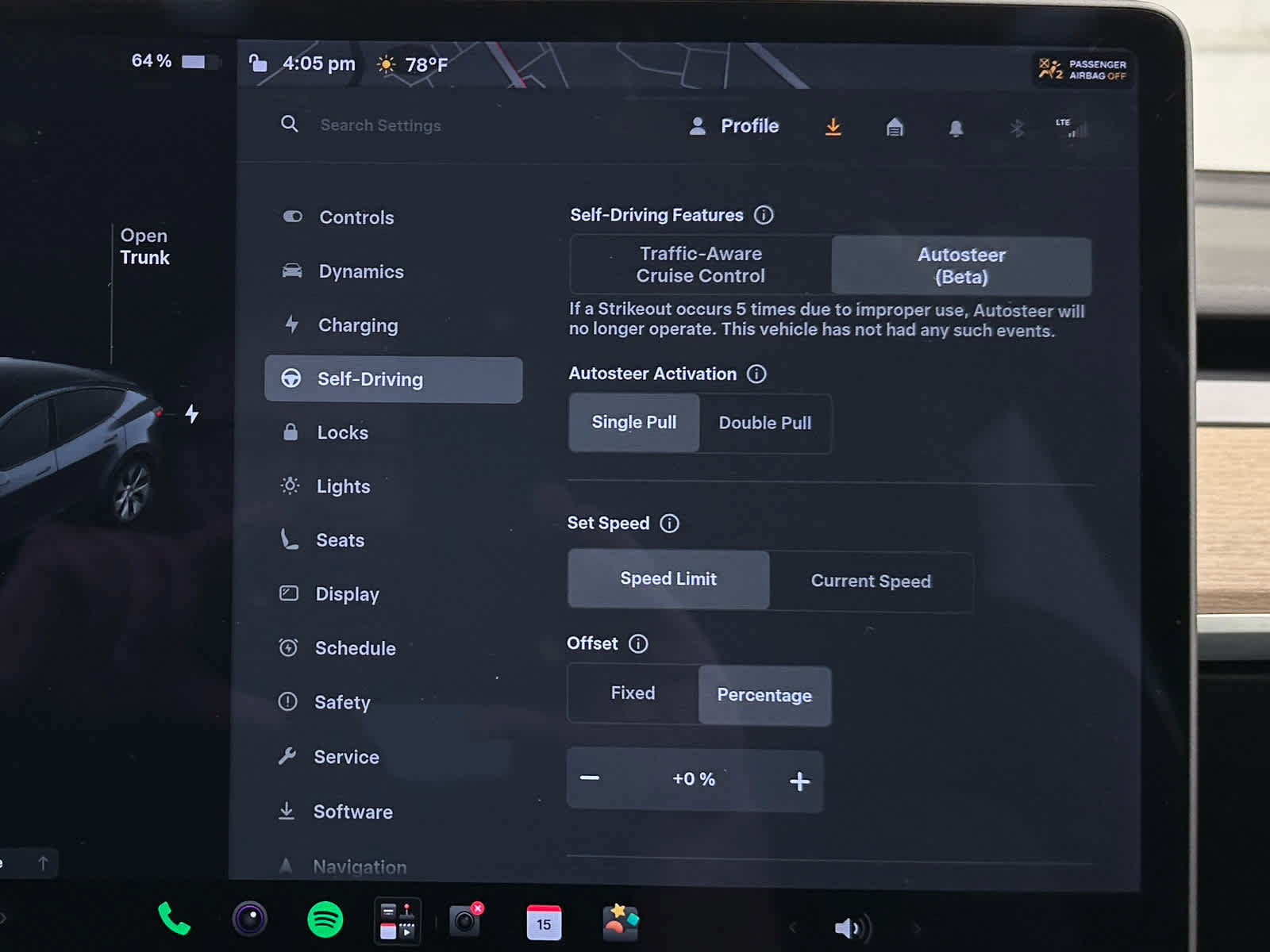Open the Theater app icon in dock

397,921
